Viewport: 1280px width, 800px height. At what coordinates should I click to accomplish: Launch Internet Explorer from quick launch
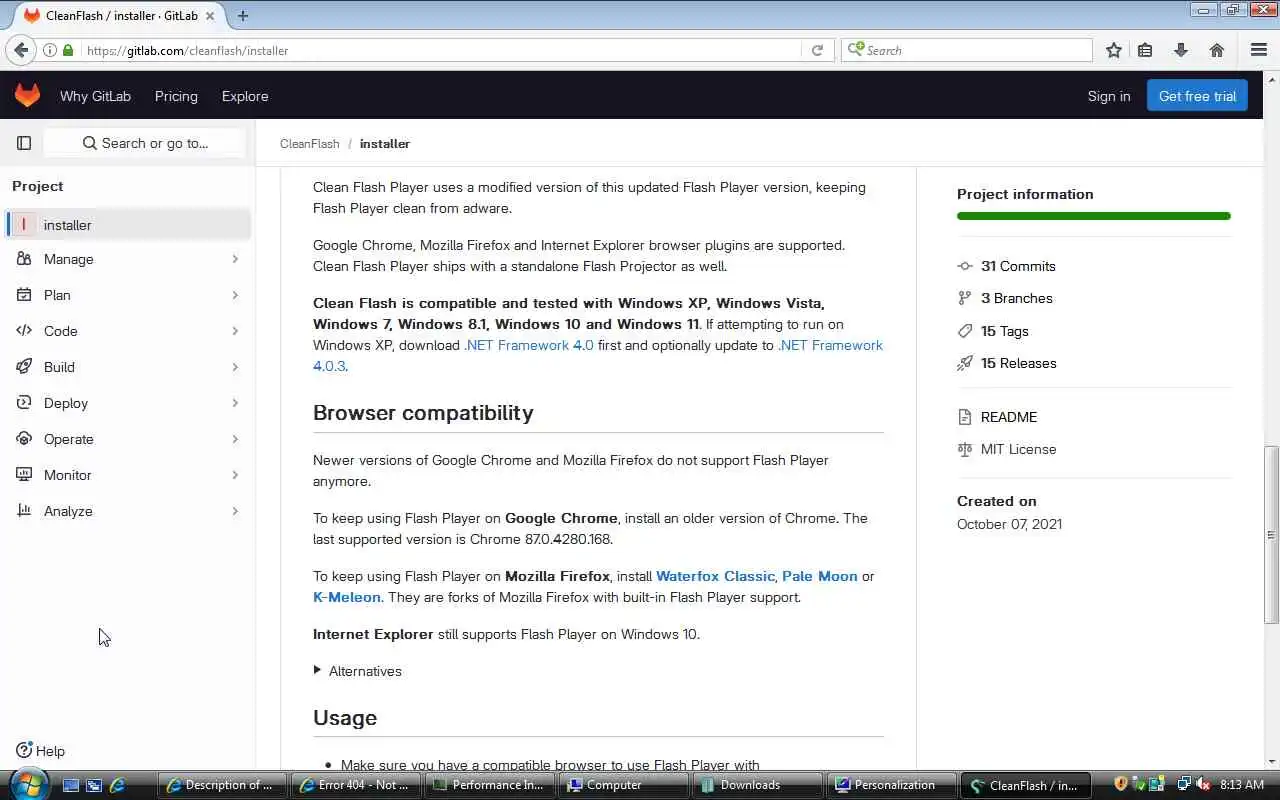click(x=117, y=785)
